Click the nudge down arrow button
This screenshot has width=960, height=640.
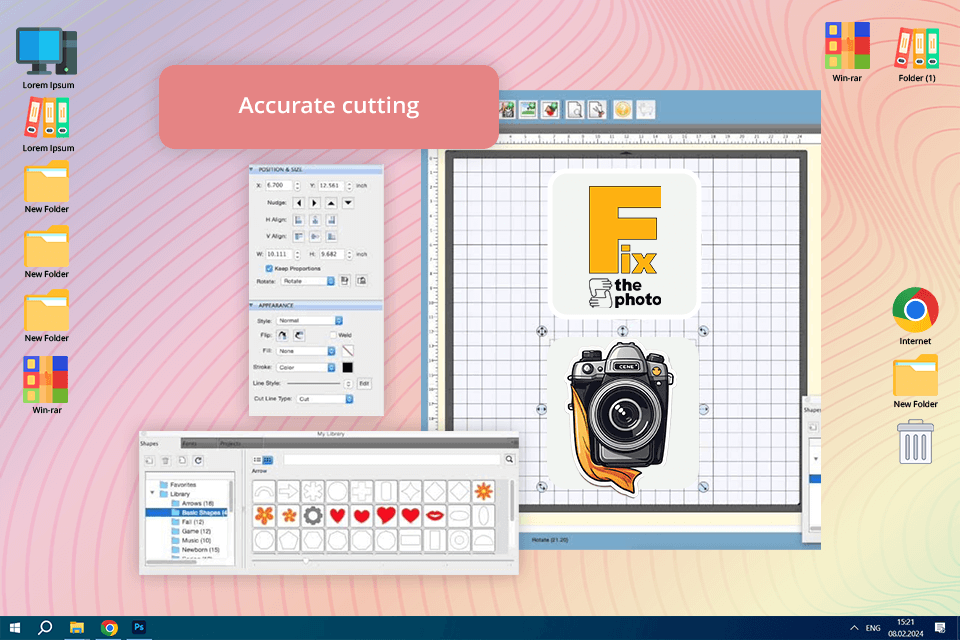coord(348,203)
